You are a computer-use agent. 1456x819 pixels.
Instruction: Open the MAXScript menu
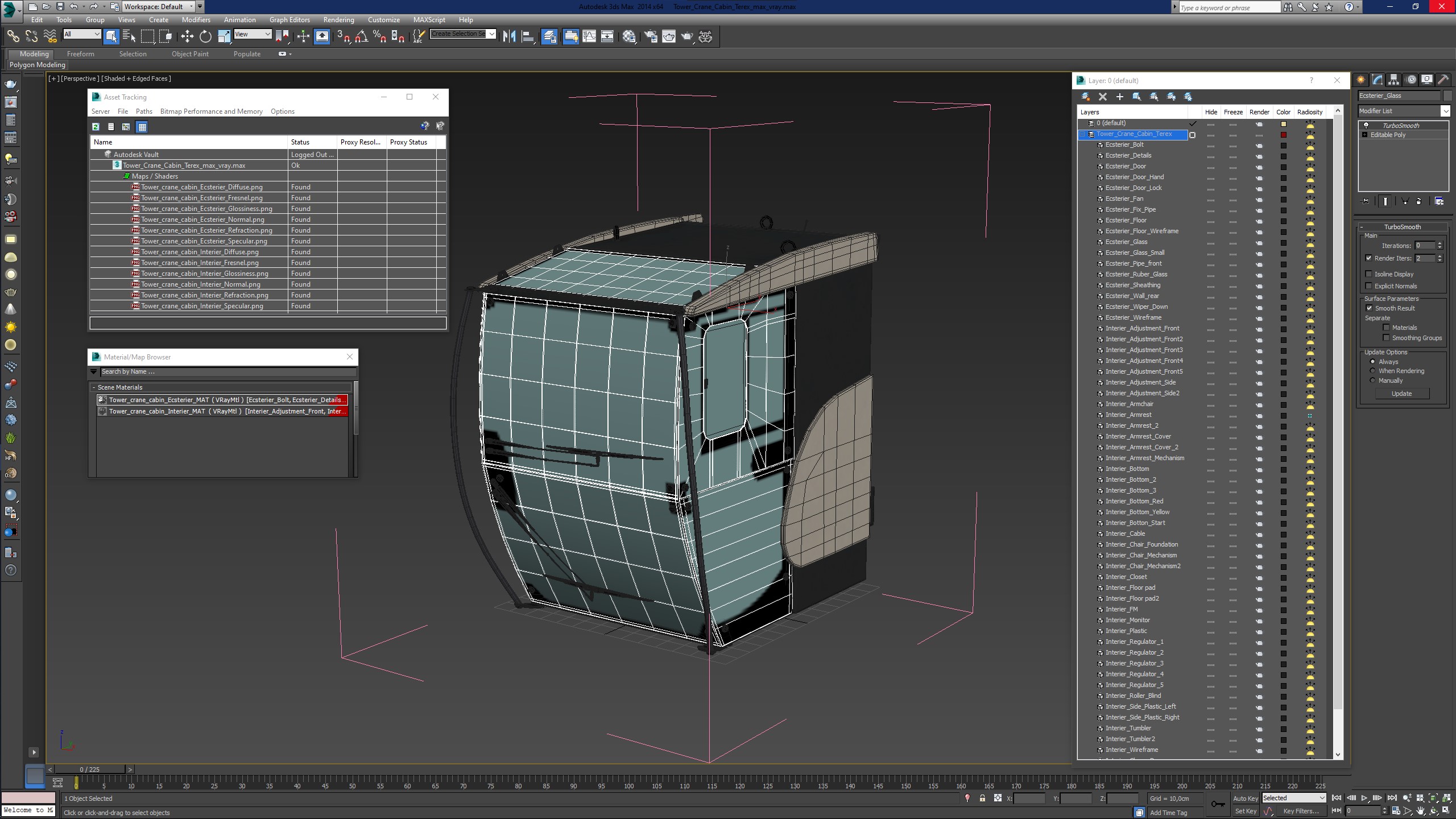click(x=429, y=19)
